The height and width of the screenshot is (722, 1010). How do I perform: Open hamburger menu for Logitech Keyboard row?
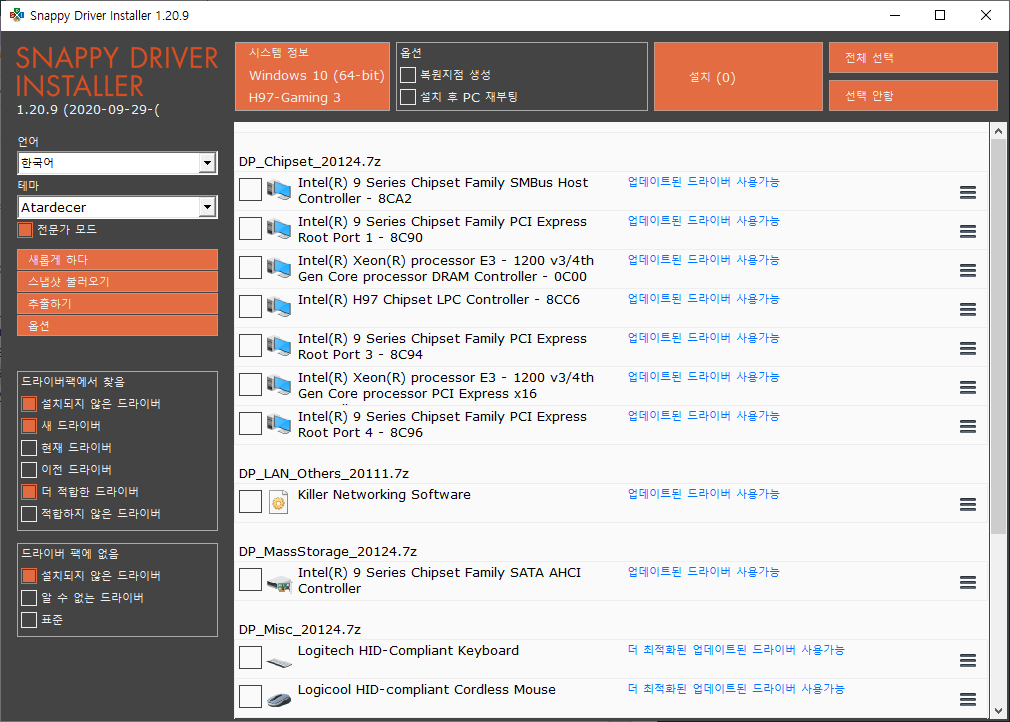coord(967,660)
